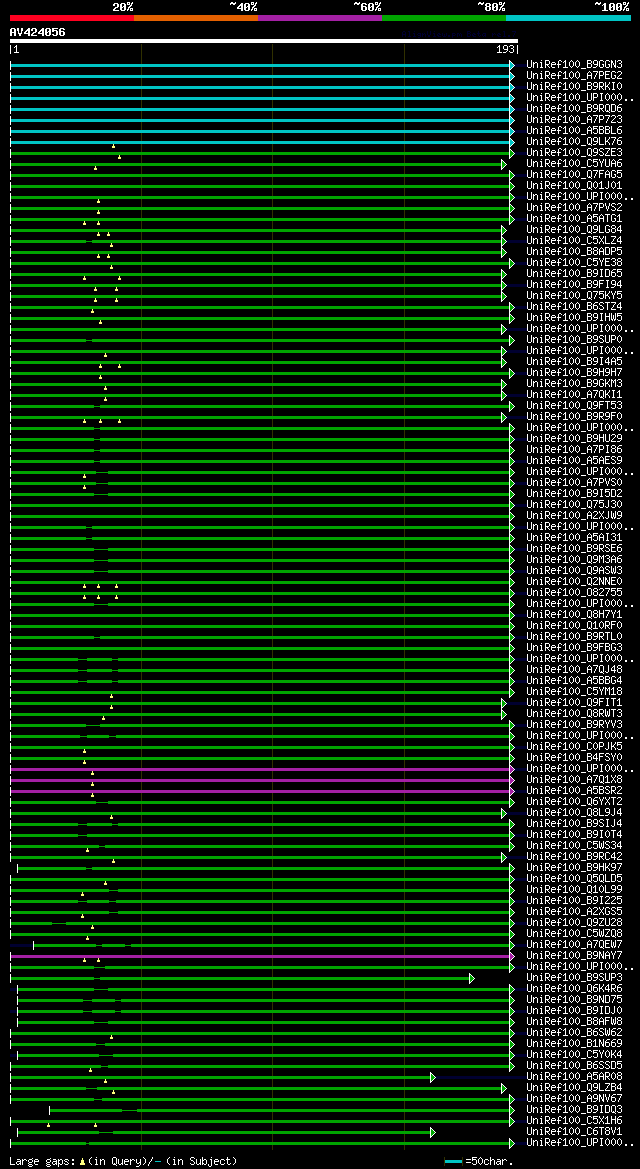640x1169 pixels.
Task: Click the UniRef100_B9HK97 label
Action: tap(574, 869)
